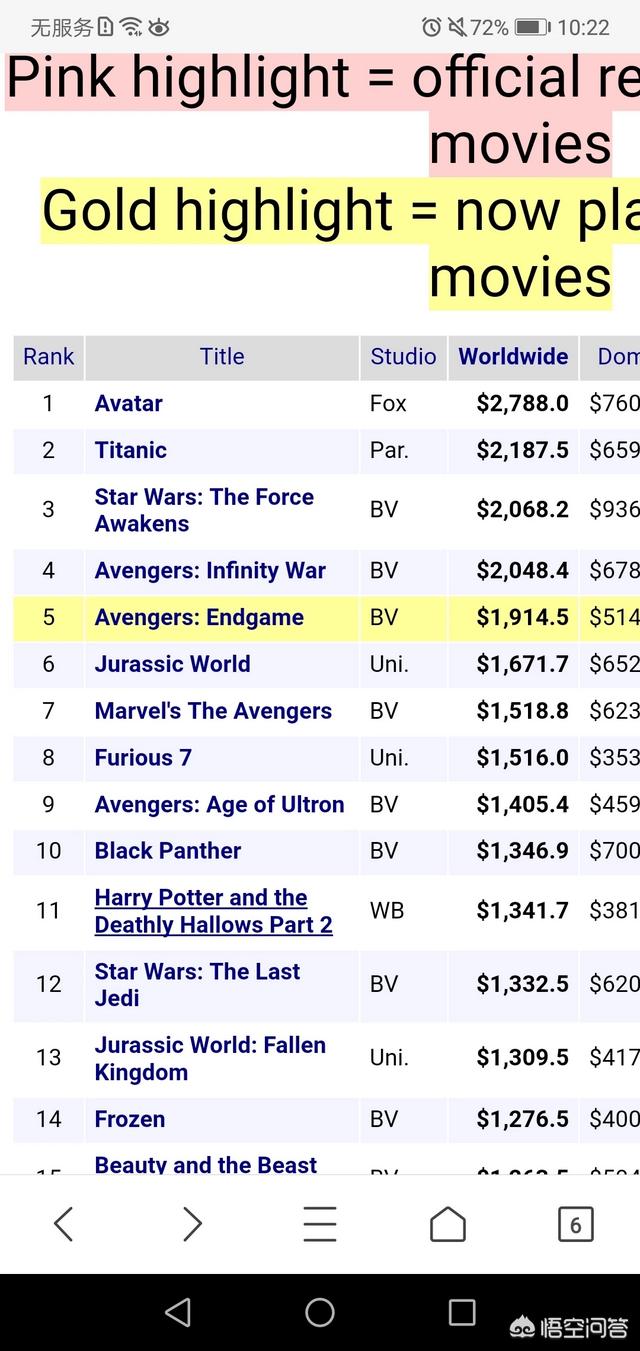Viewport: 640px width, 1351px height.
Task: Open the Avatar movie link
Action: pos(128,404)
